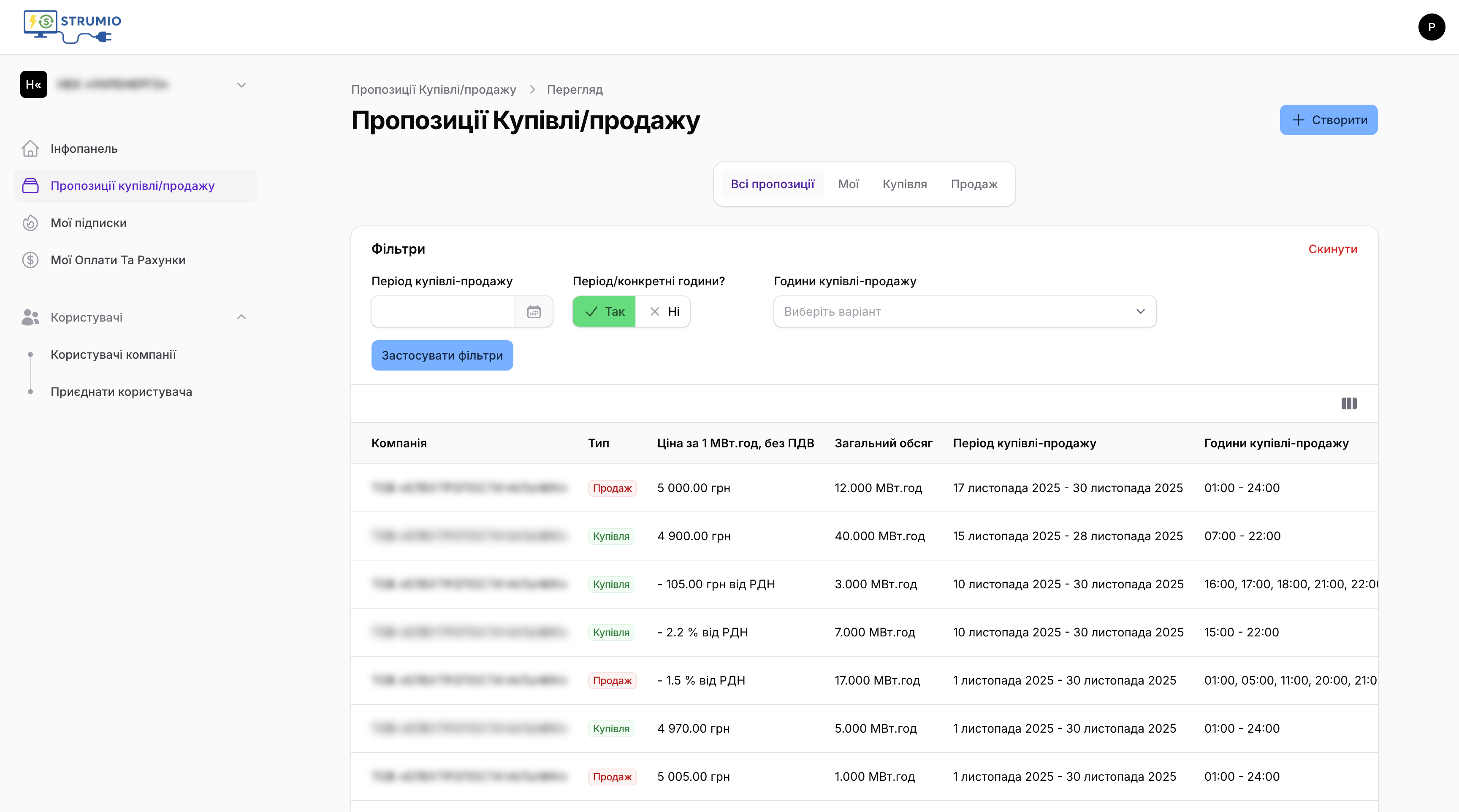The width and height of the screenshot is (1459, 812).
Task: Open Мої підписки flame icon
Action: [30, 223]
